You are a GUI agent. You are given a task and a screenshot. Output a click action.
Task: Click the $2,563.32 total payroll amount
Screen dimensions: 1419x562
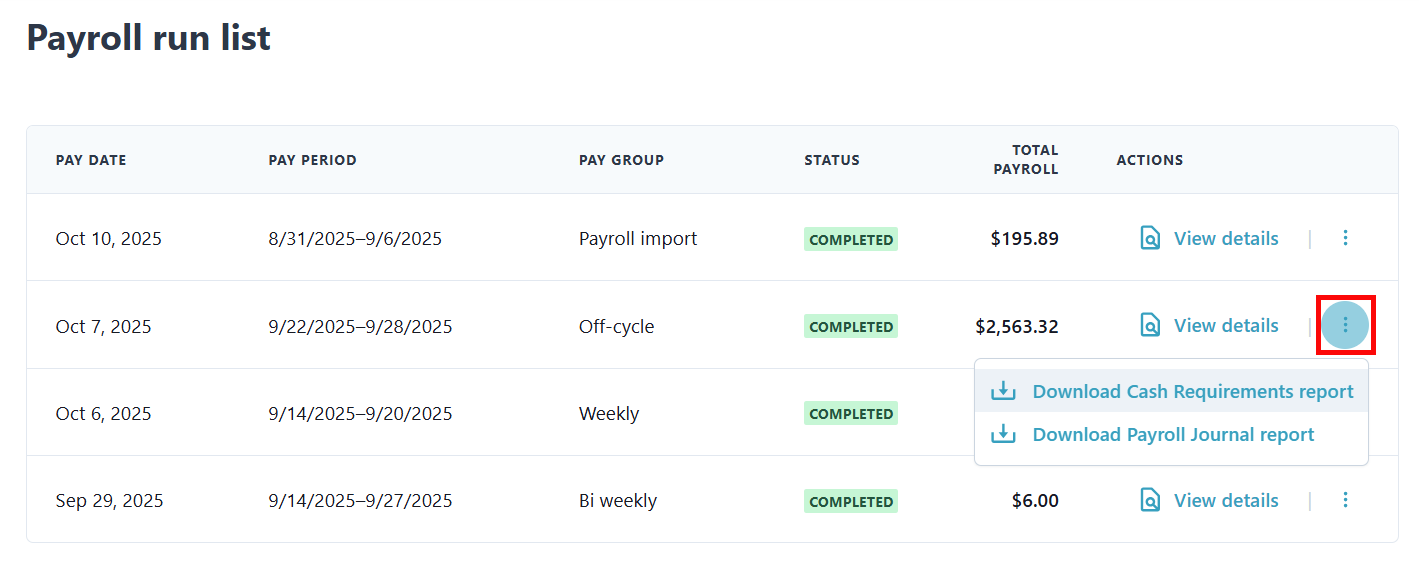(x=1016, y=327)
